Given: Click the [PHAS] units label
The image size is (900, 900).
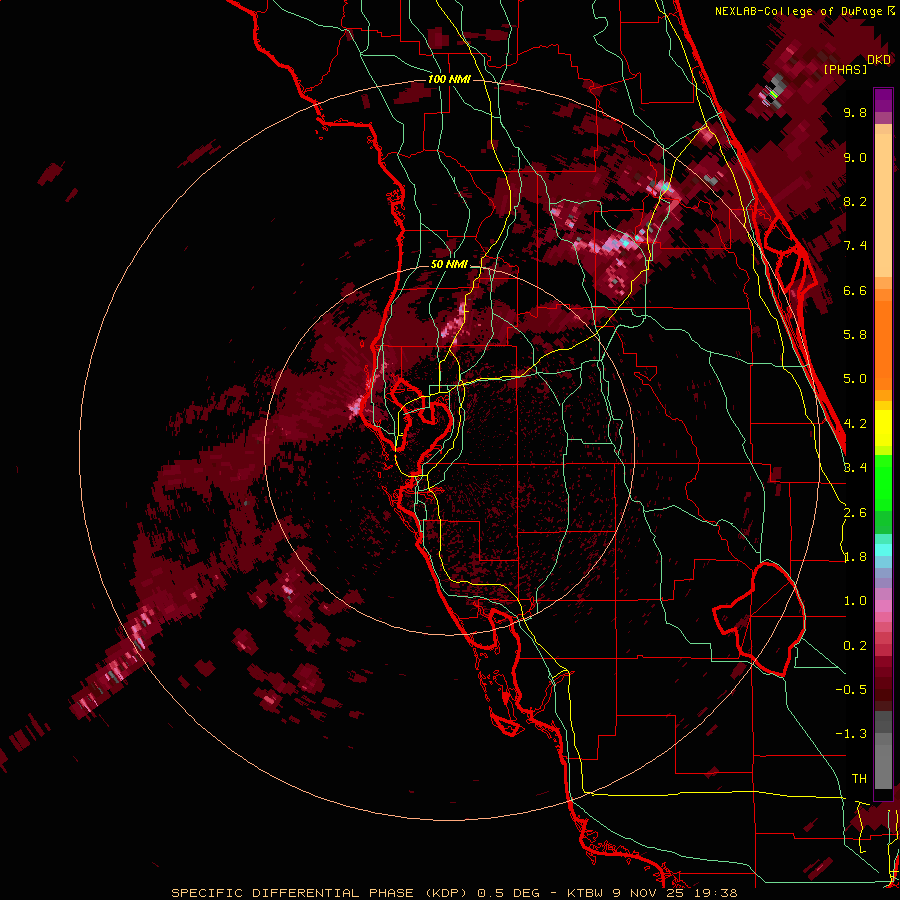Looking at the screenshot, I should click(845, 70).
